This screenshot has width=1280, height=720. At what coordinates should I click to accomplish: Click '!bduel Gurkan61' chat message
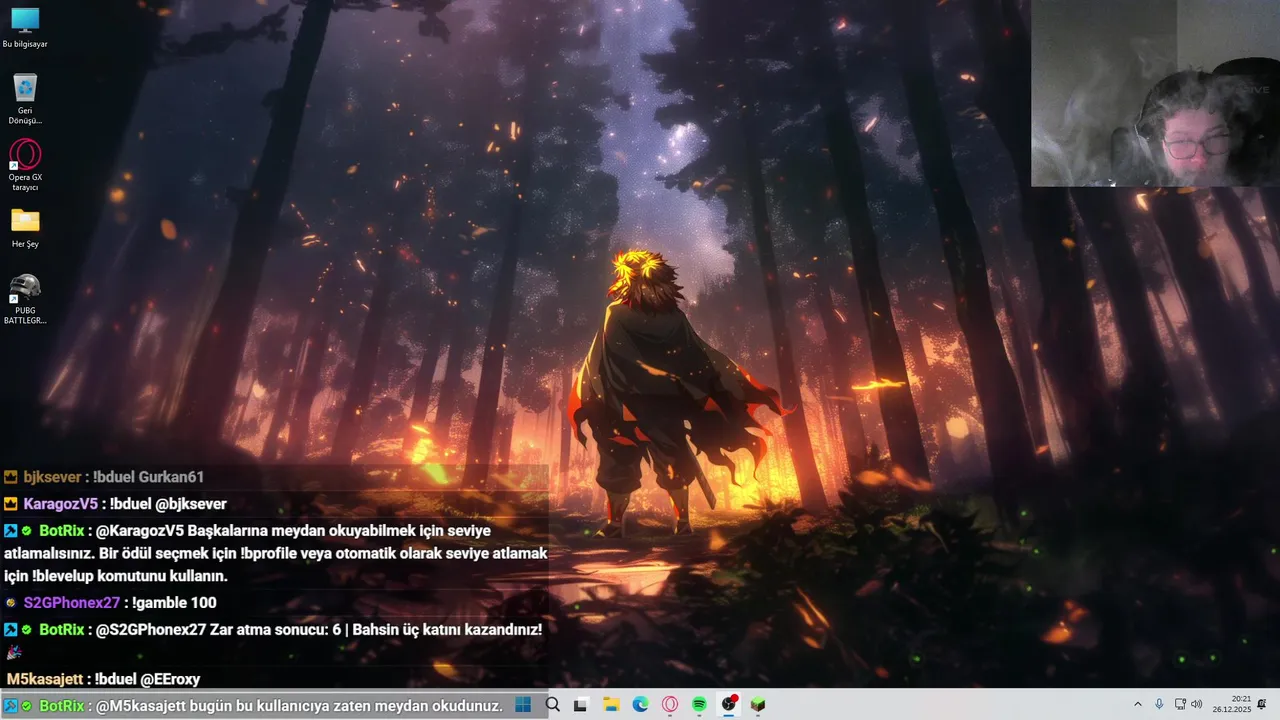[x=148, y=477]
